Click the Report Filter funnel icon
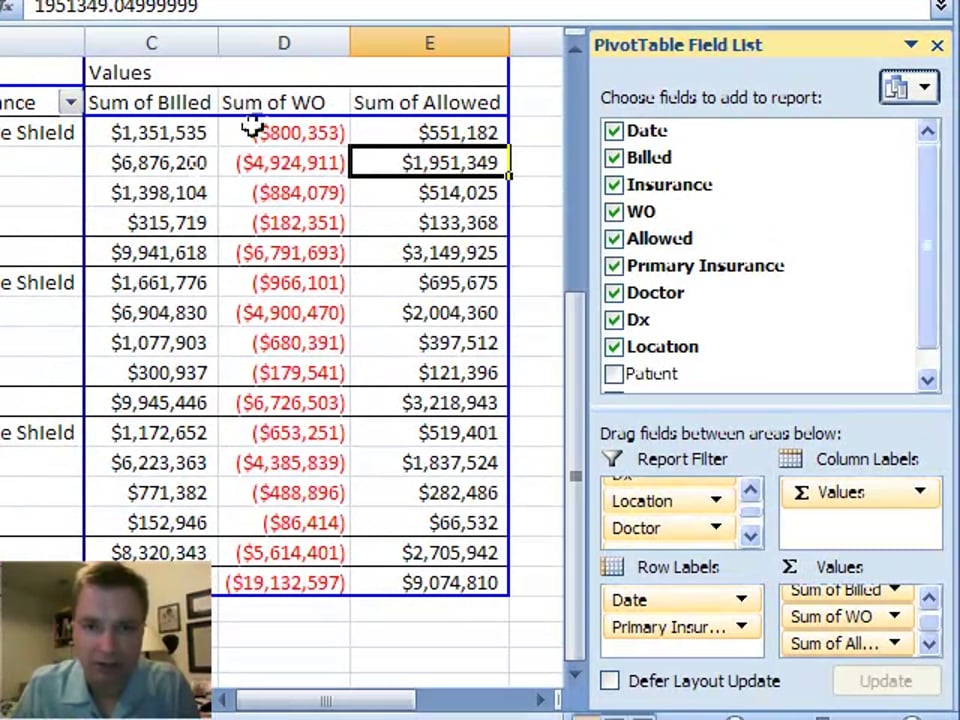Viewport: 960px width, 720px height. 612,459
